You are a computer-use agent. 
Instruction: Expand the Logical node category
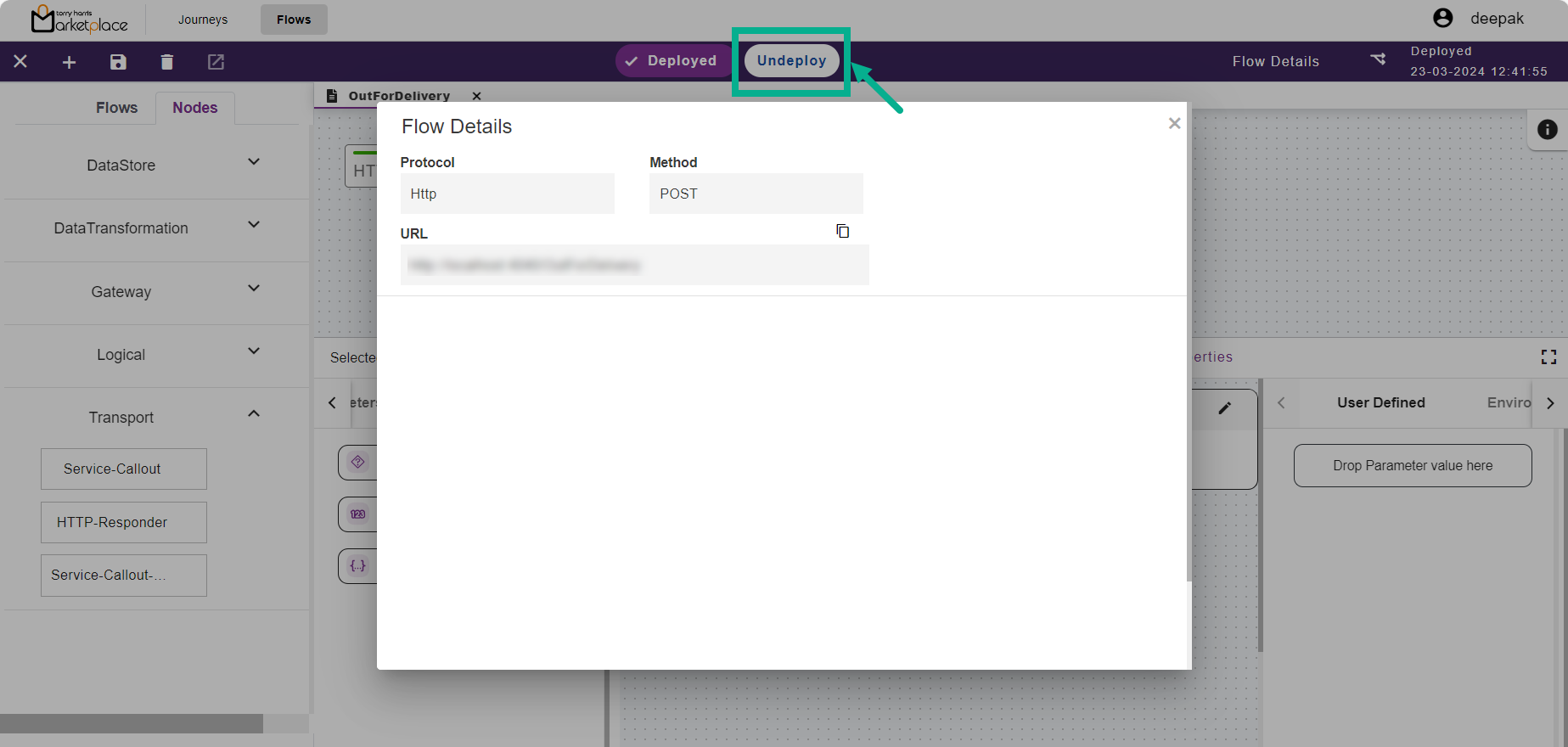[253, 351]
